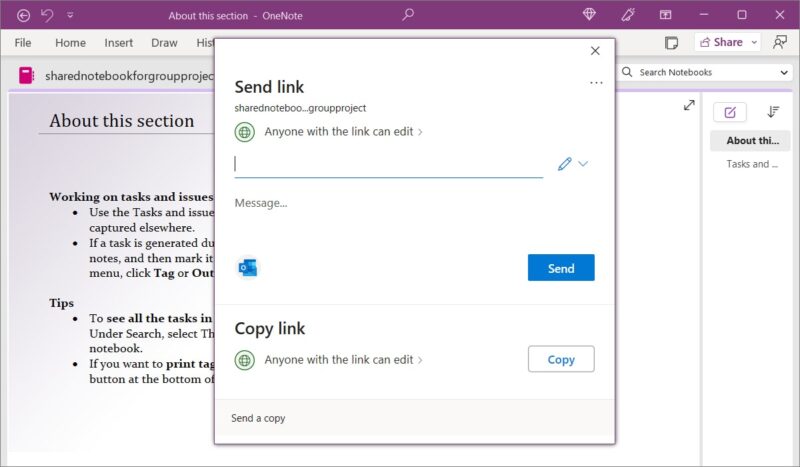The width and height of the screenshot is (800, 467).
Task: Open the 'Tasks and ...' page
Action: point(750,164)
